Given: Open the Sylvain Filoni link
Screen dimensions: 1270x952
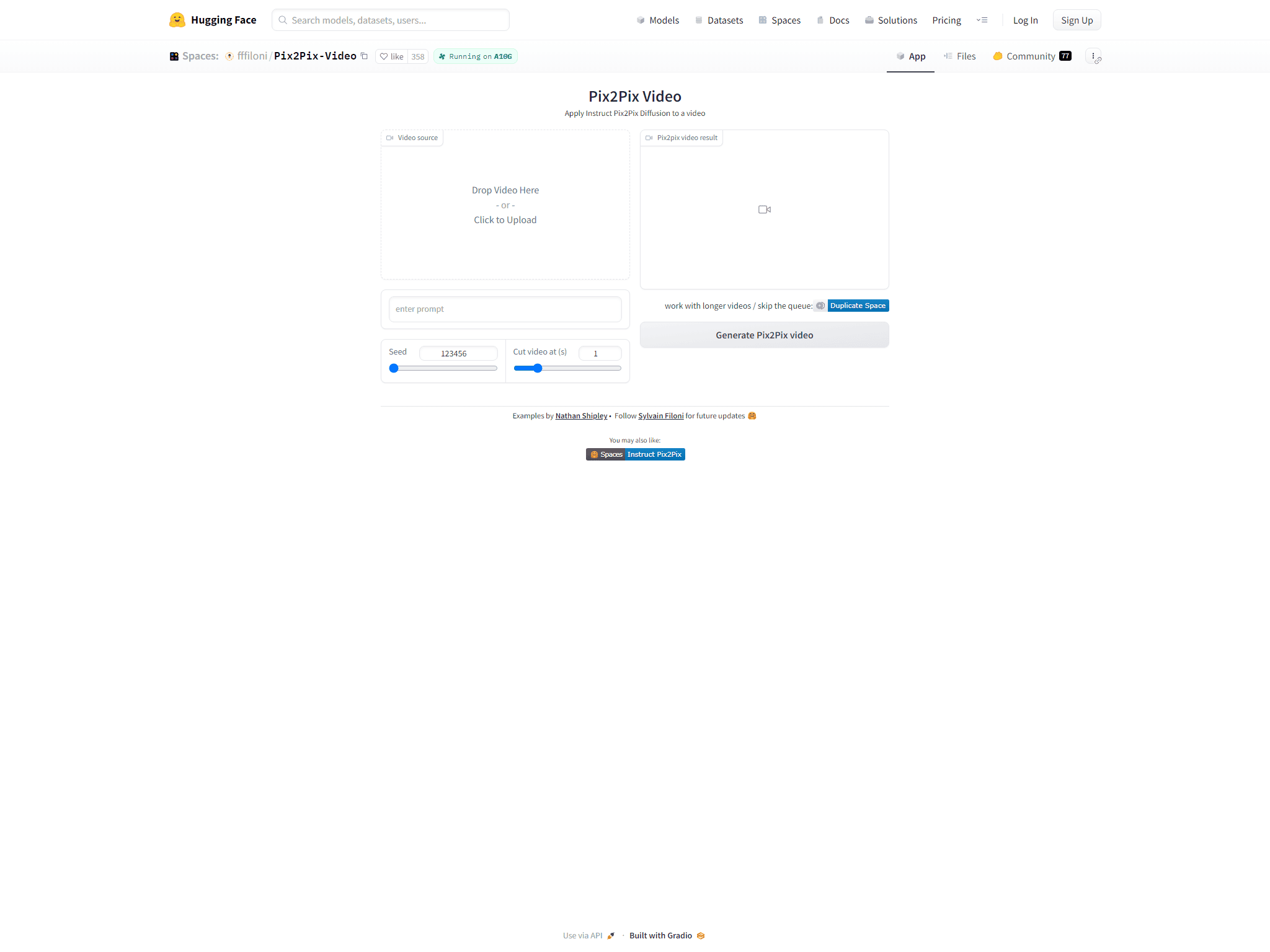Looking at the screenshot, I should [x=660, y=416].
